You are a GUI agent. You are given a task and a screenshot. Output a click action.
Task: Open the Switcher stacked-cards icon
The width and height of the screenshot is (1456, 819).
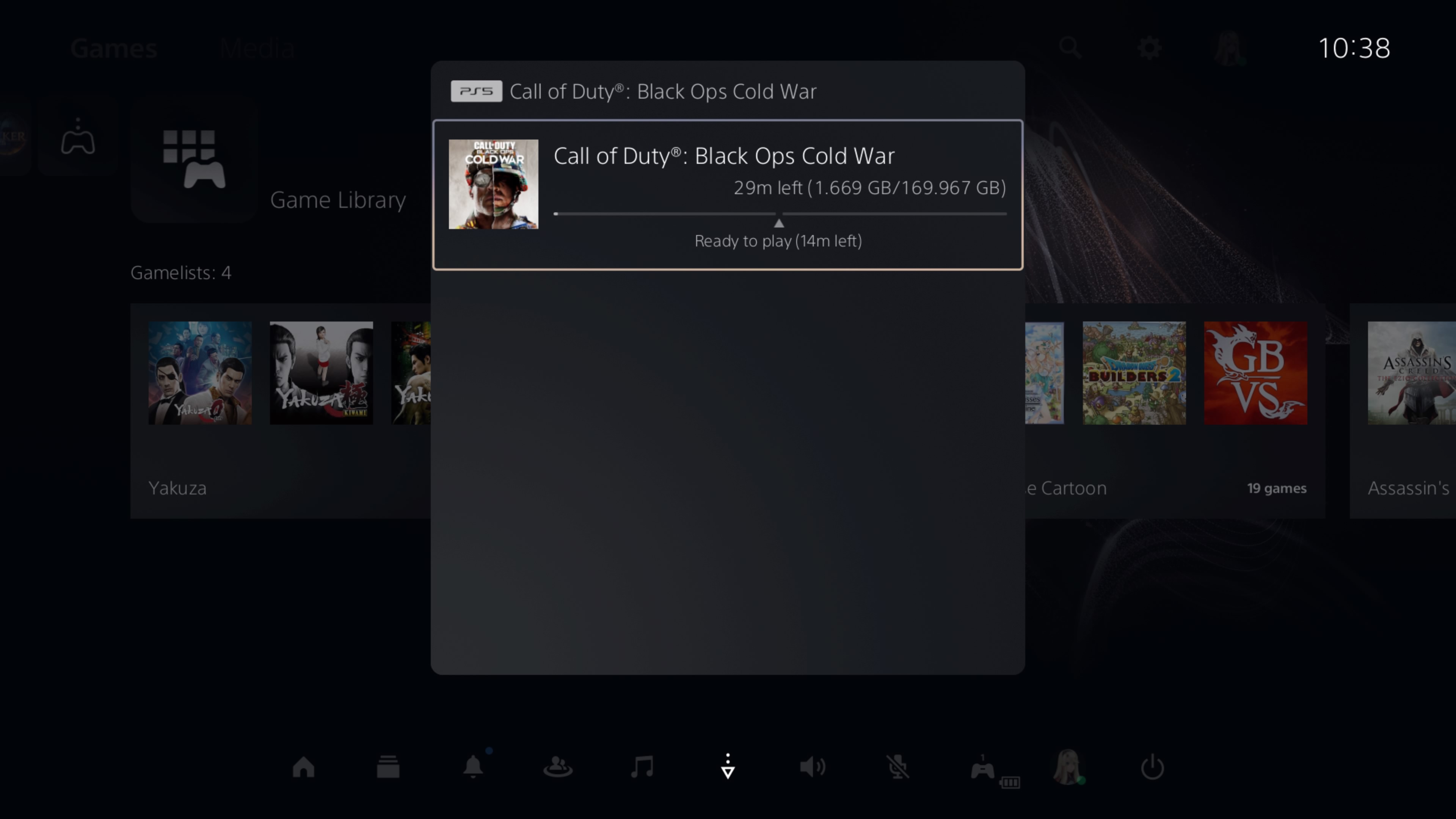[388, 767]
